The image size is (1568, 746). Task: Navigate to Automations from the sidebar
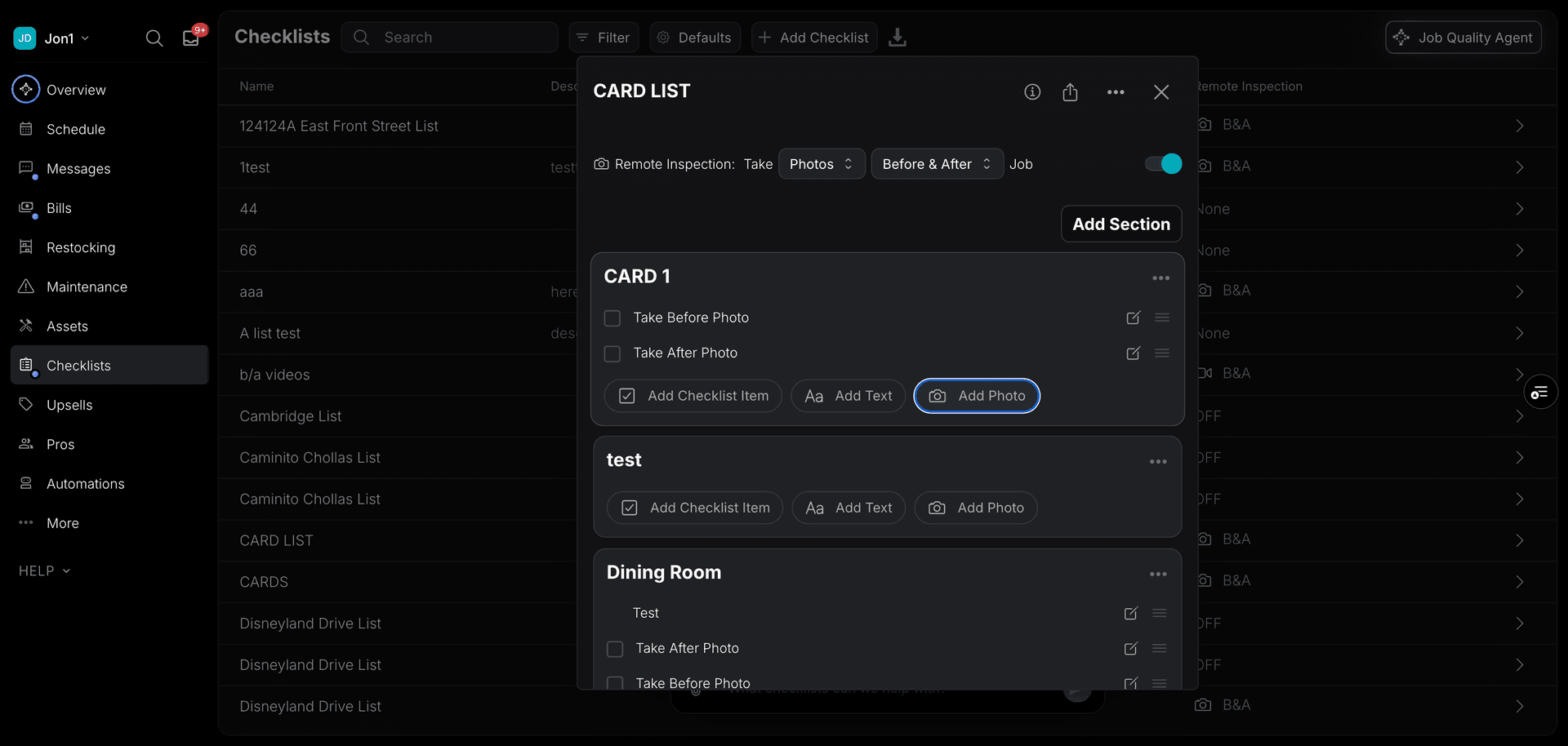(85, 483)
